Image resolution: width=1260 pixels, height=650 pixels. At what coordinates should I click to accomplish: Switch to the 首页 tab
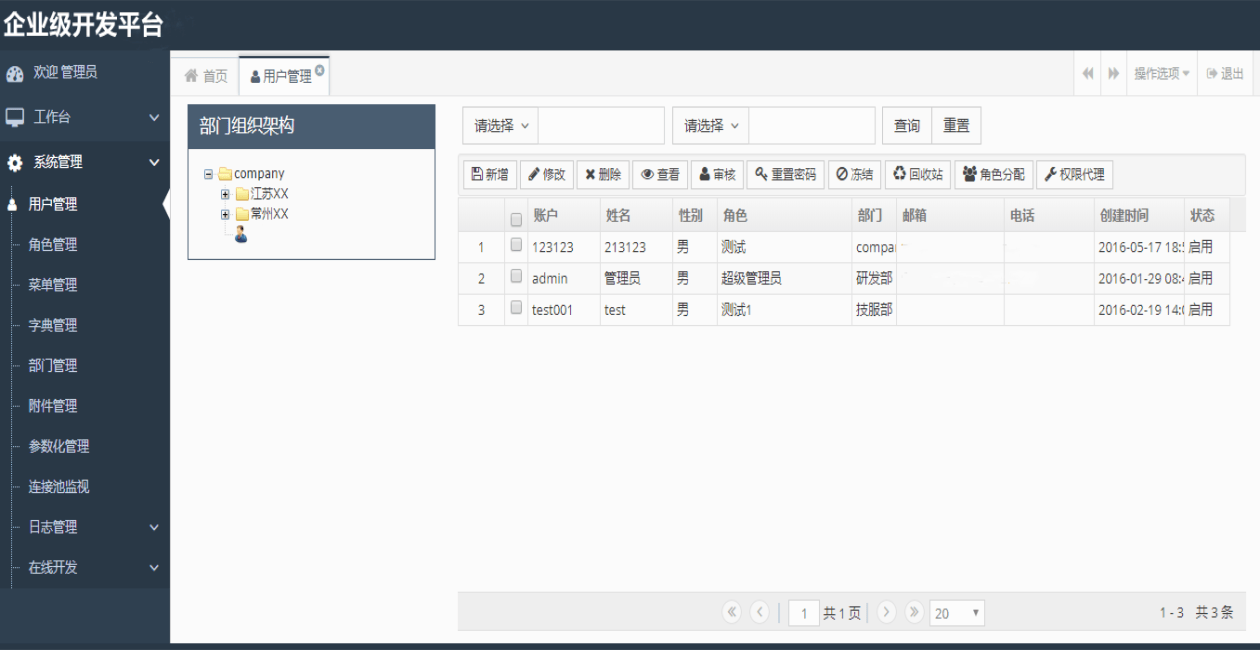207,73
